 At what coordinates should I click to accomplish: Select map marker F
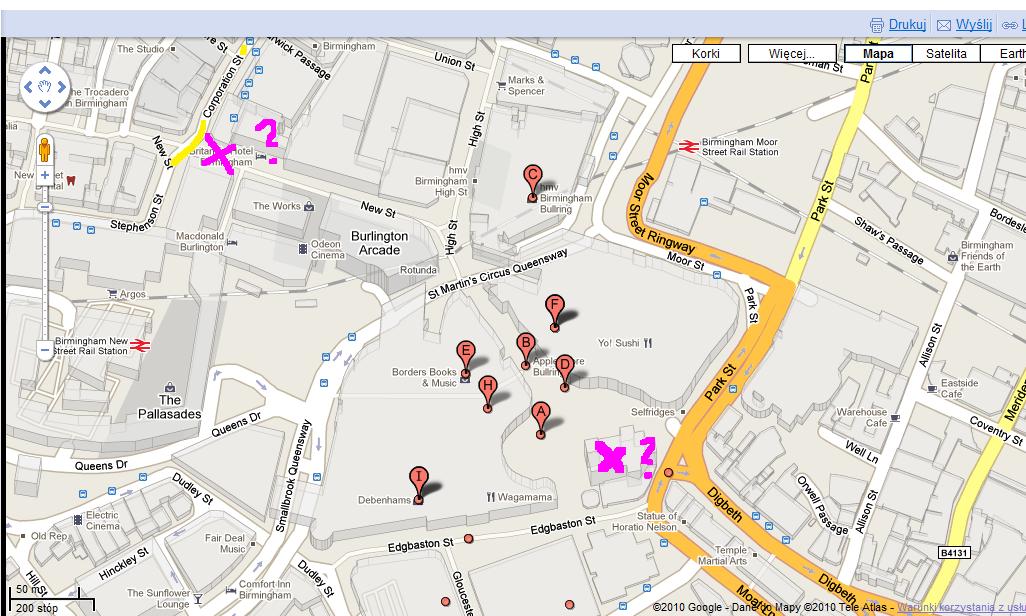555,307
